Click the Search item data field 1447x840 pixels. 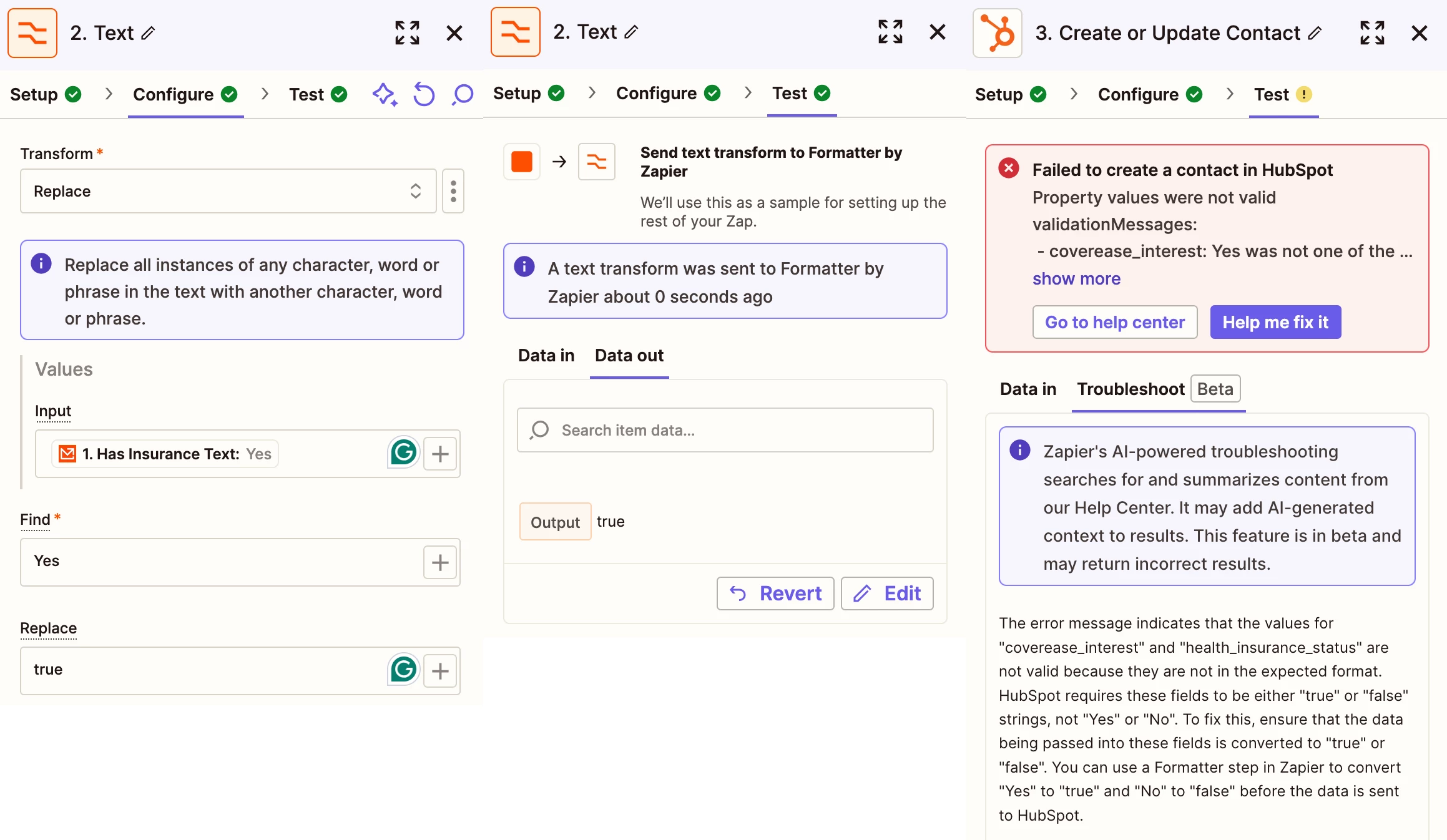(x=725, y=430)
